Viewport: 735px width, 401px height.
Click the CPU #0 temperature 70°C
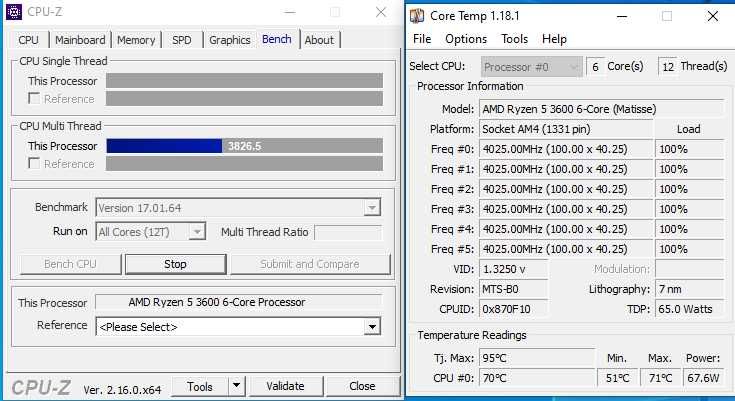(x=537, y=378)
